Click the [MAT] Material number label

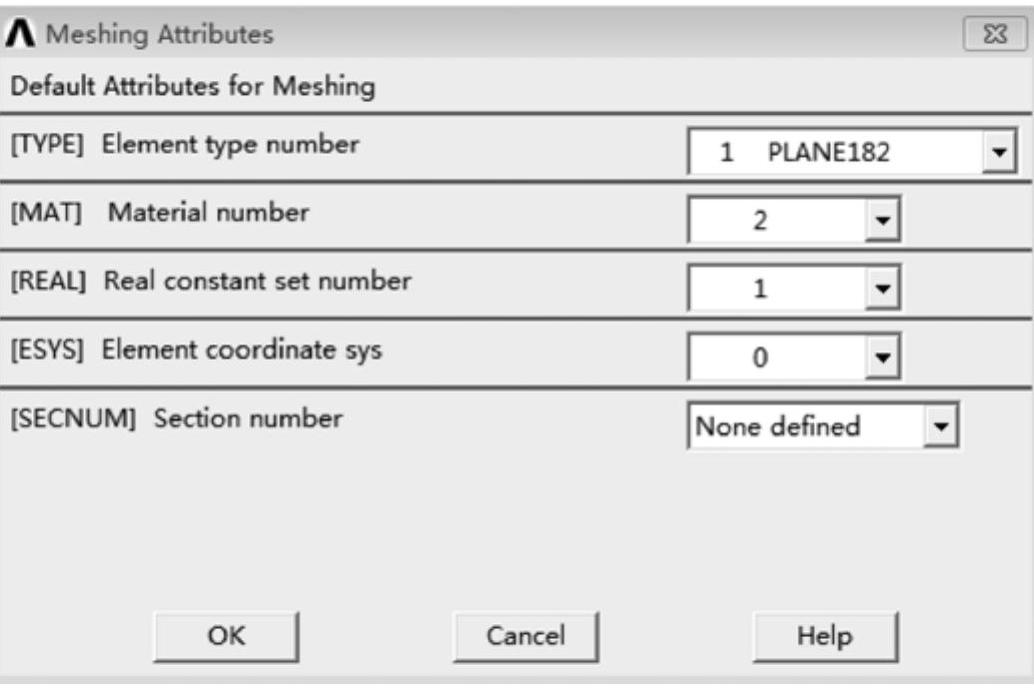tap(160, 212)
